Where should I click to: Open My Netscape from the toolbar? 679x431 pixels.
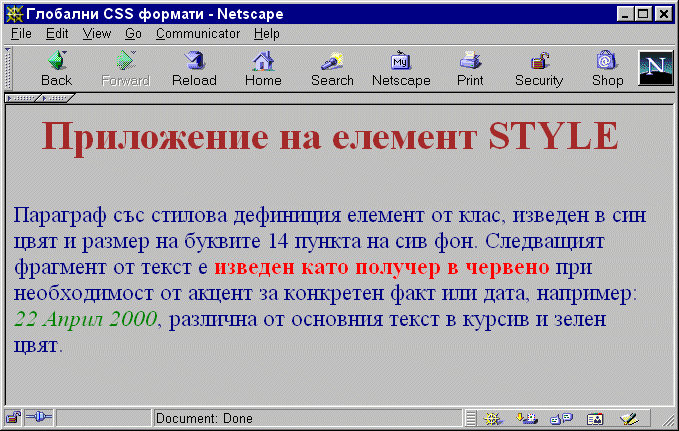click(401, 68)
